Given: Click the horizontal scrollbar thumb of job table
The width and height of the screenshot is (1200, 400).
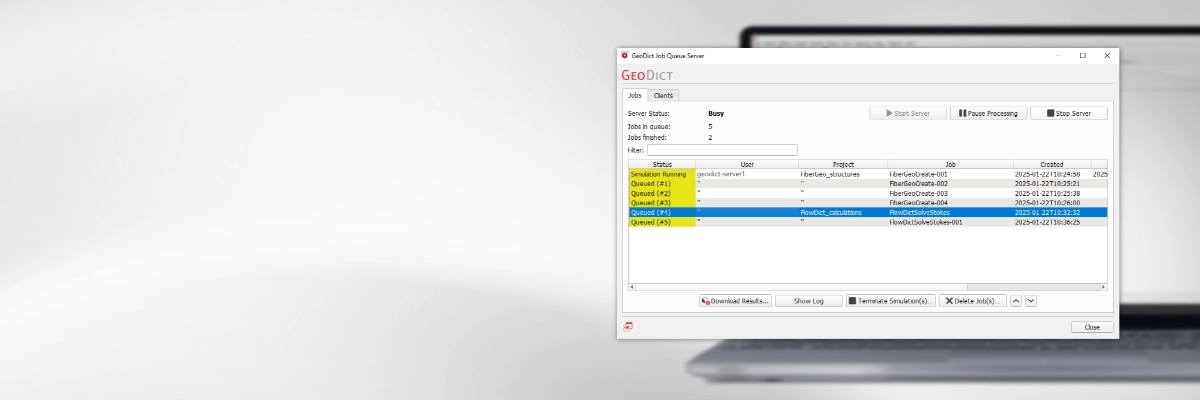Looking at the screenshot, I should pyautogui.click(x=800, y=286).
